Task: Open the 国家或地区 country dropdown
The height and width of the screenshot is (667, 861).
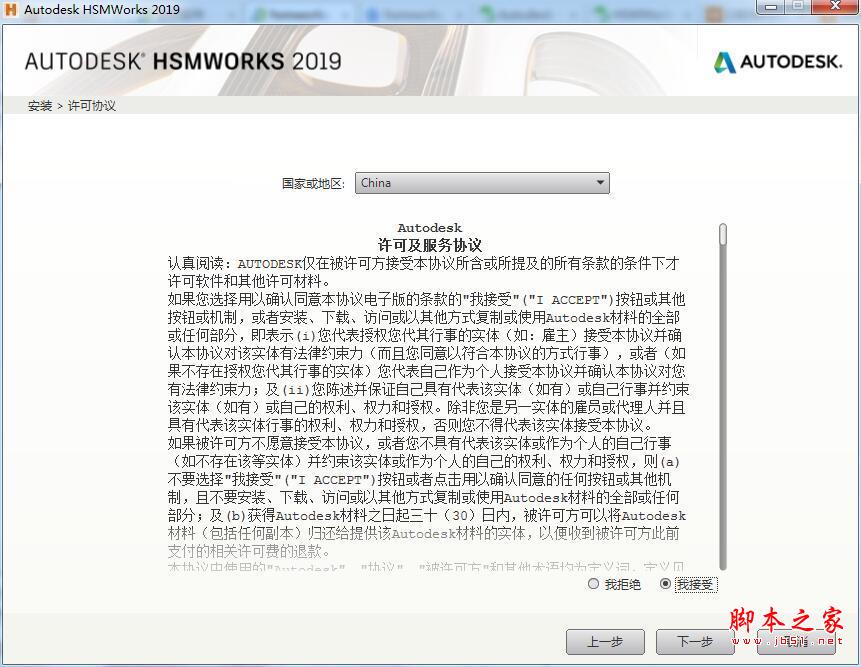Action: click(x=480, y=183)
